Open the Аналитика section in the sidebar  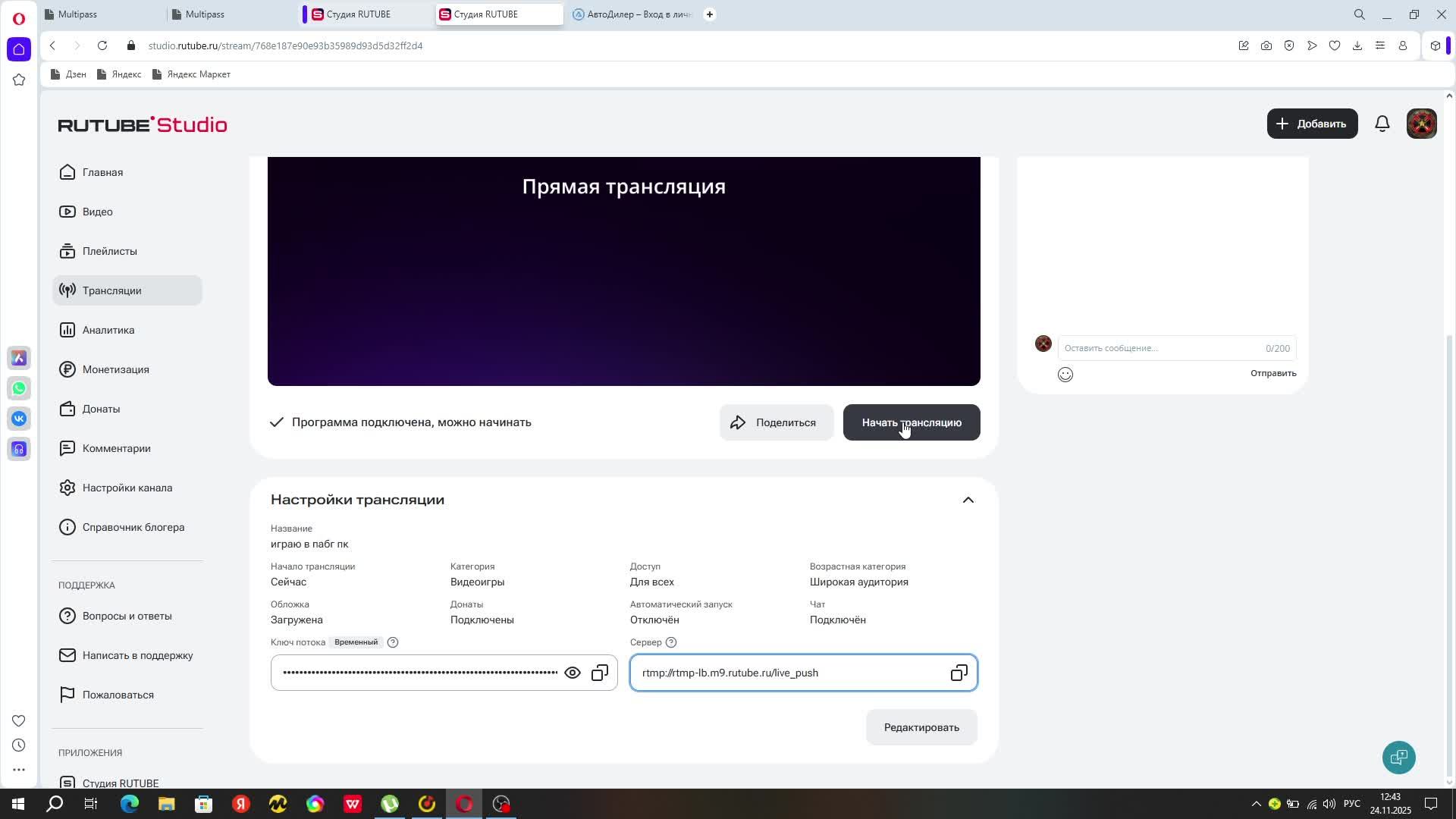(x=108, y=330)
